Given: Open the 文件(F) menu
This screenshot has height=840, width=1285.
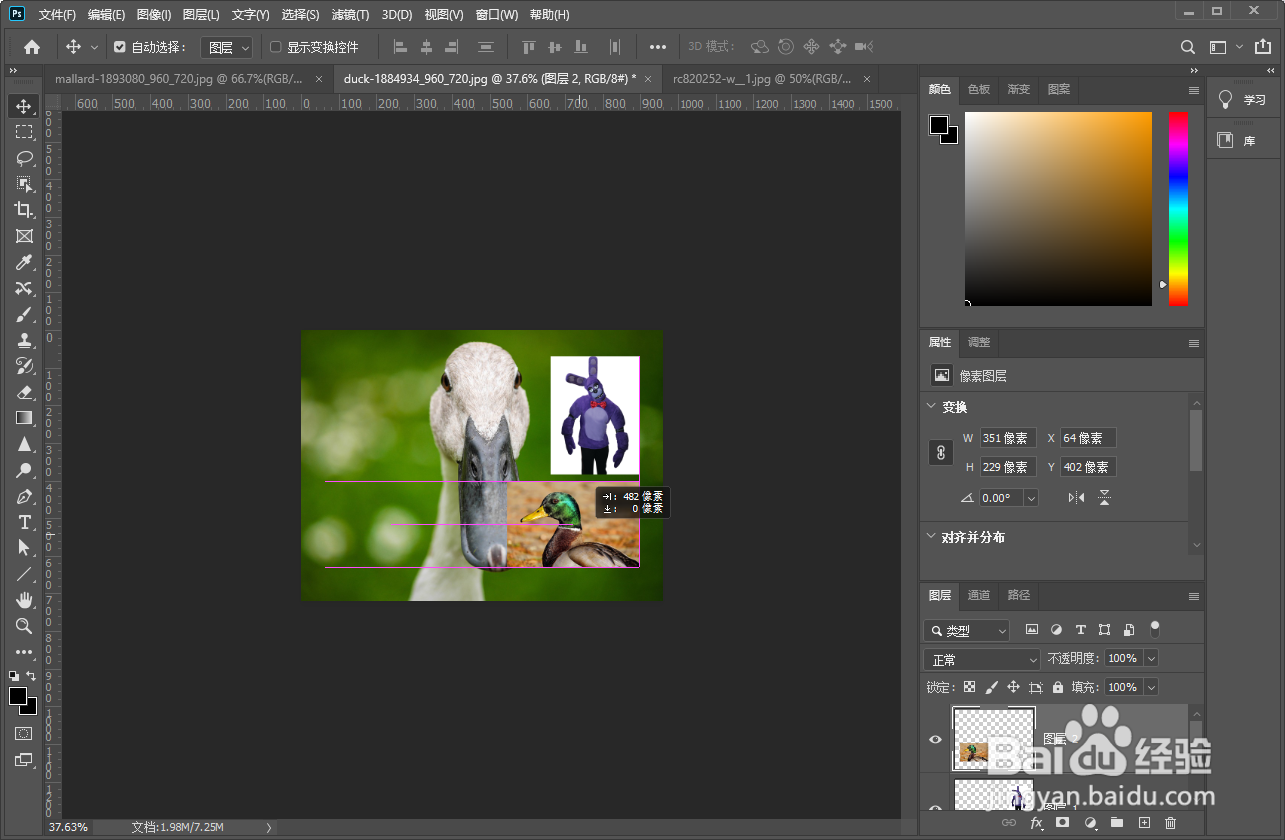Looking at the screenshot, I should (x=57, y=15).
